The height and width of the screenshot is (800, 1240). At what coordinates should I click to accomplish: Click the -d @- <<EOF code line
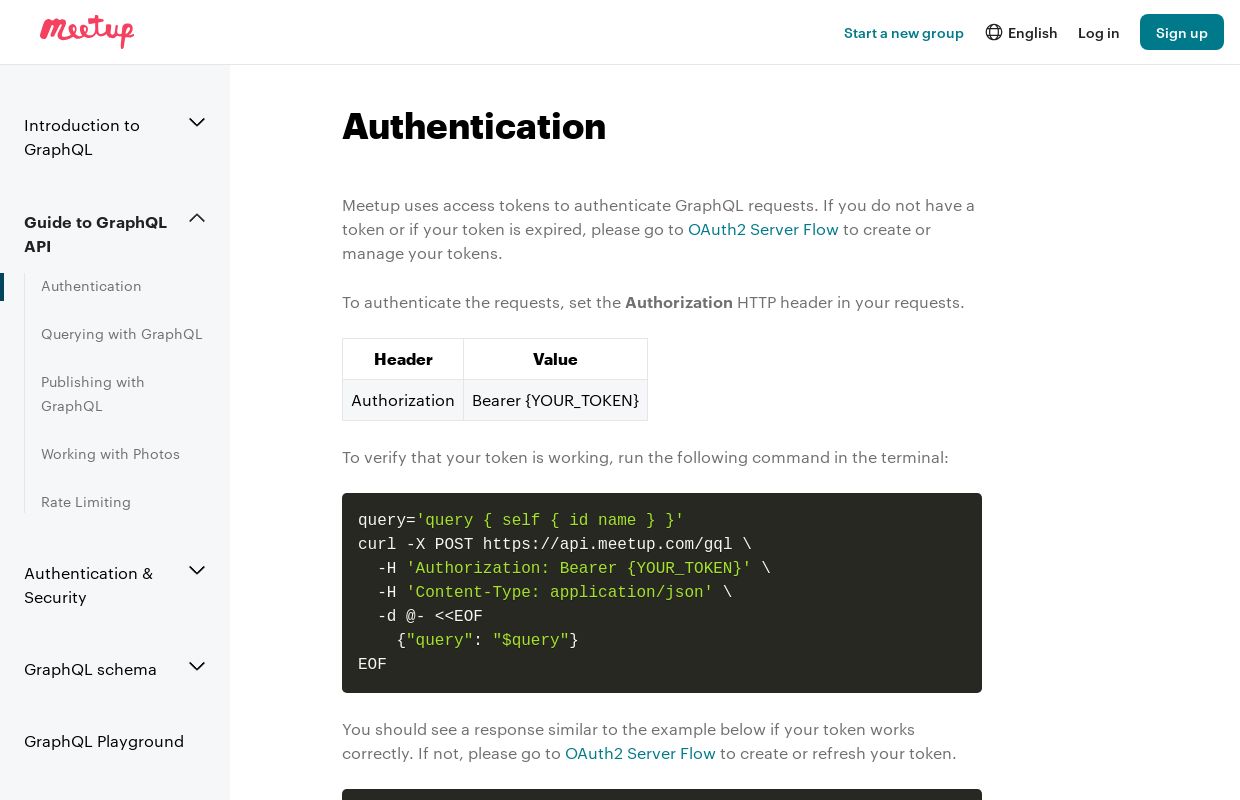coord(430,616)
